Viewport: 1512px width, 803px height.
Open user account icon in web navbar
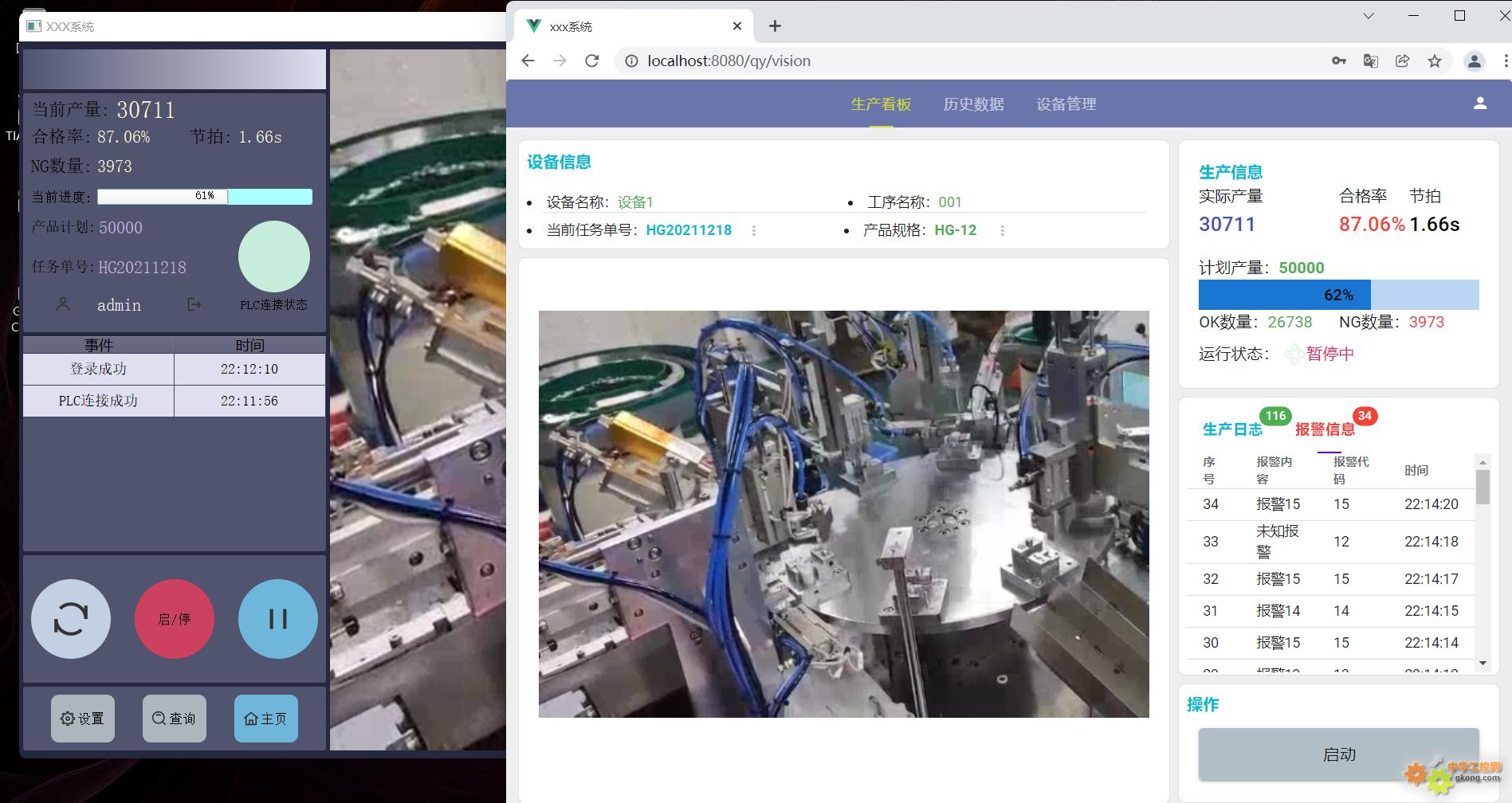(x=1480, y=104)
